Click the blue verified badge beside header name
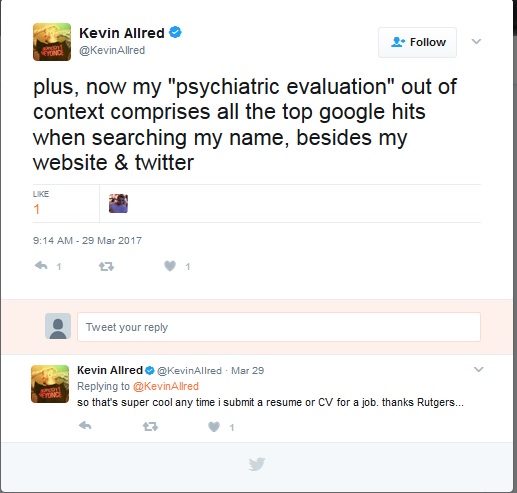 point(175,33)
